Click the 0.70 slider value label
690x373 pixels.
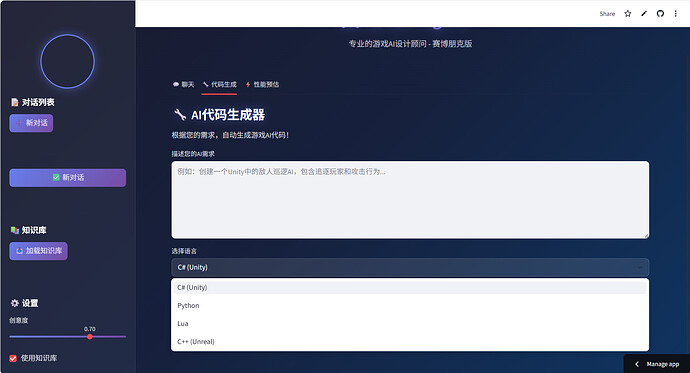click(x=90, y=329)
